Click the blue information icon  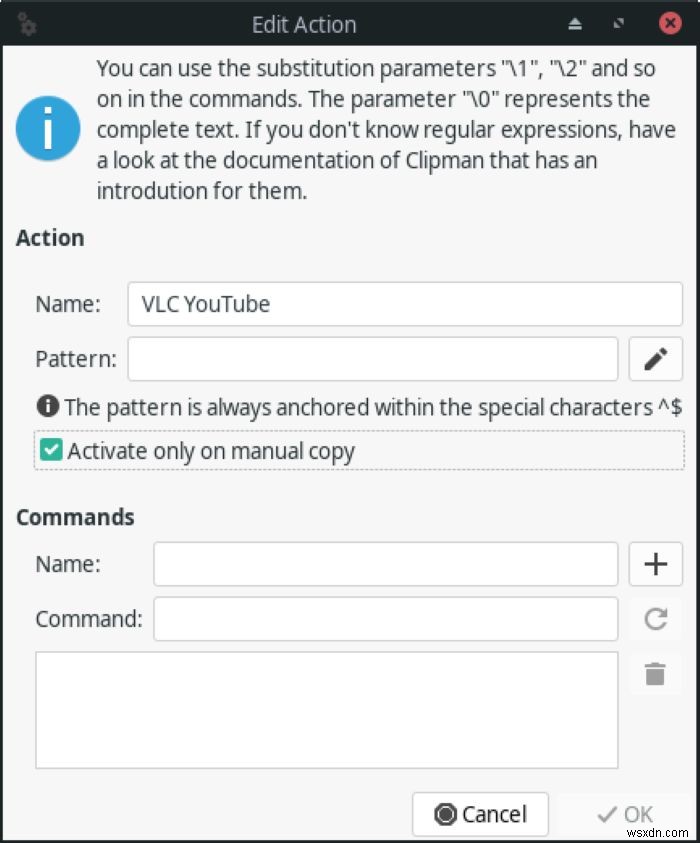(x=47, y=128)
